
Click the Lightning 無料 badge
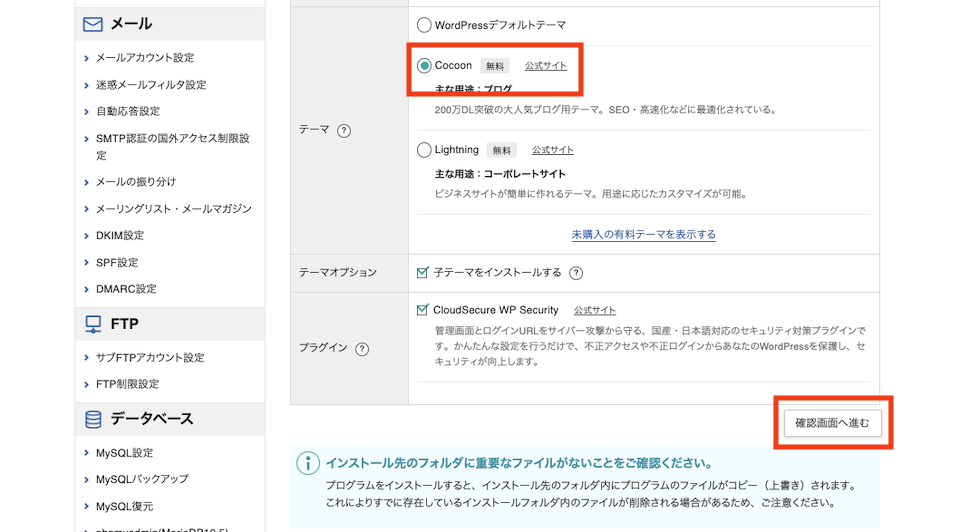pyautogui.click(x=501, y=151)
